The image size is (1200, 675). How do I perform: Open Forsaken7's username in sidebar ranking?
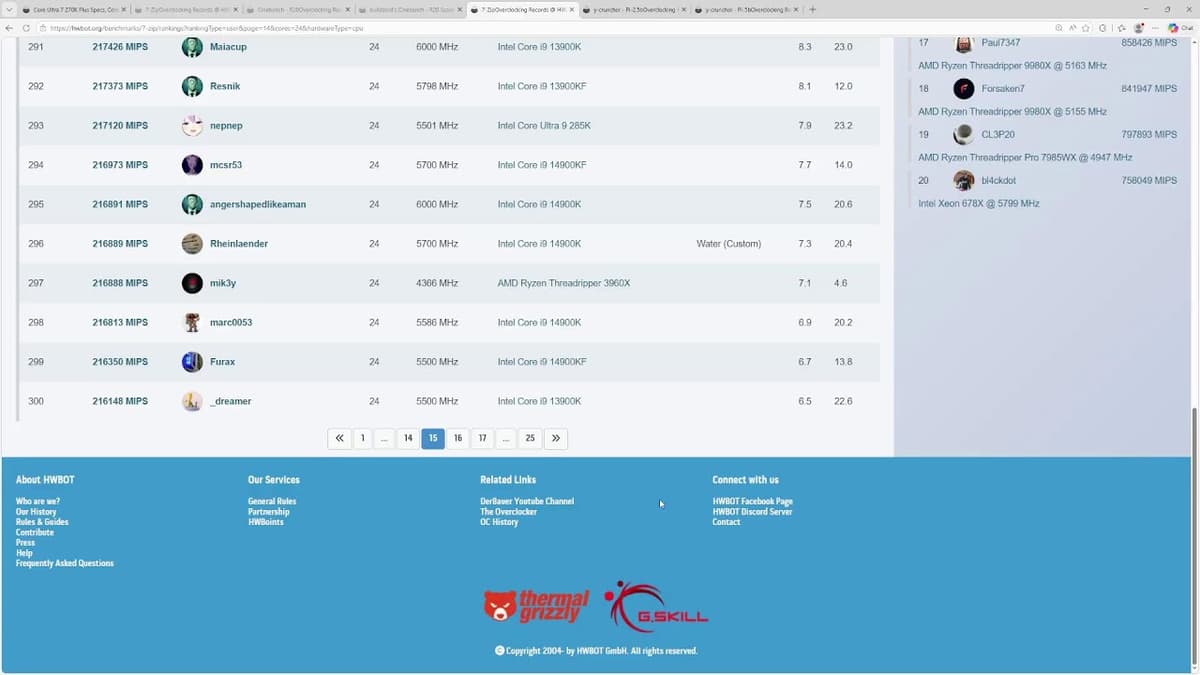[x=1003, y=89]
